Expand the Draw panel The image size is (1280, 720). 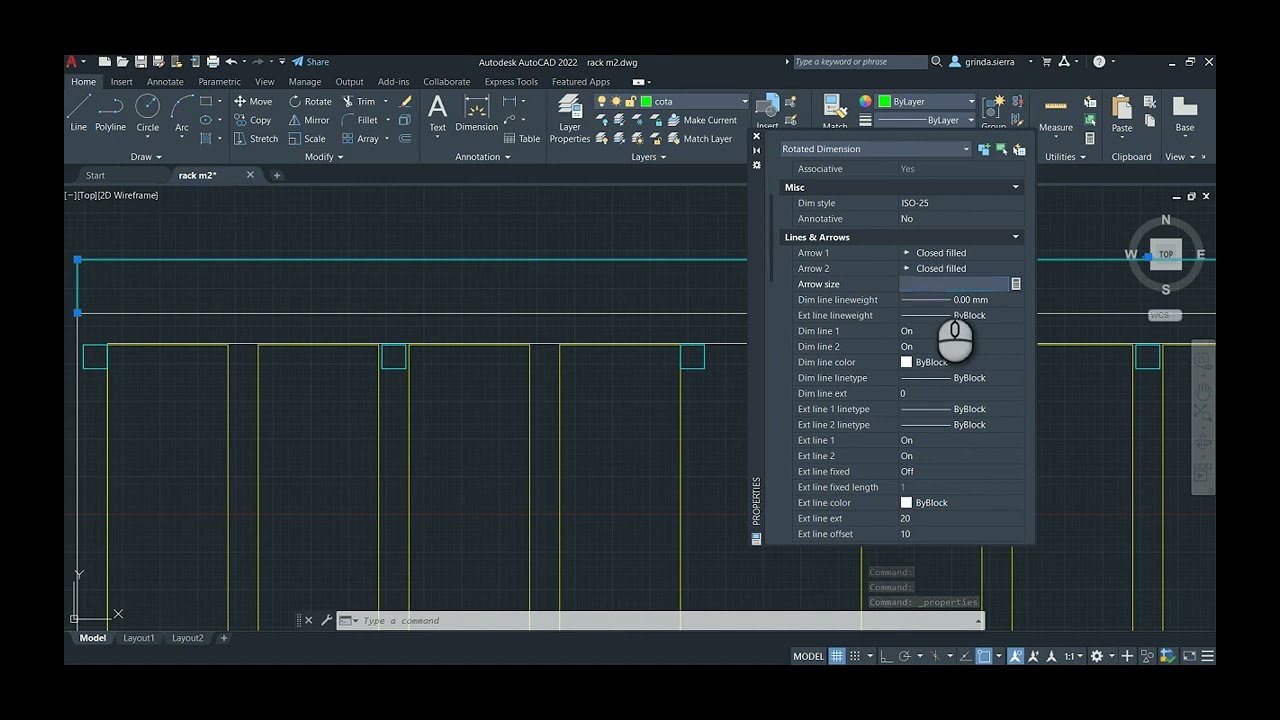pos(146,157)
